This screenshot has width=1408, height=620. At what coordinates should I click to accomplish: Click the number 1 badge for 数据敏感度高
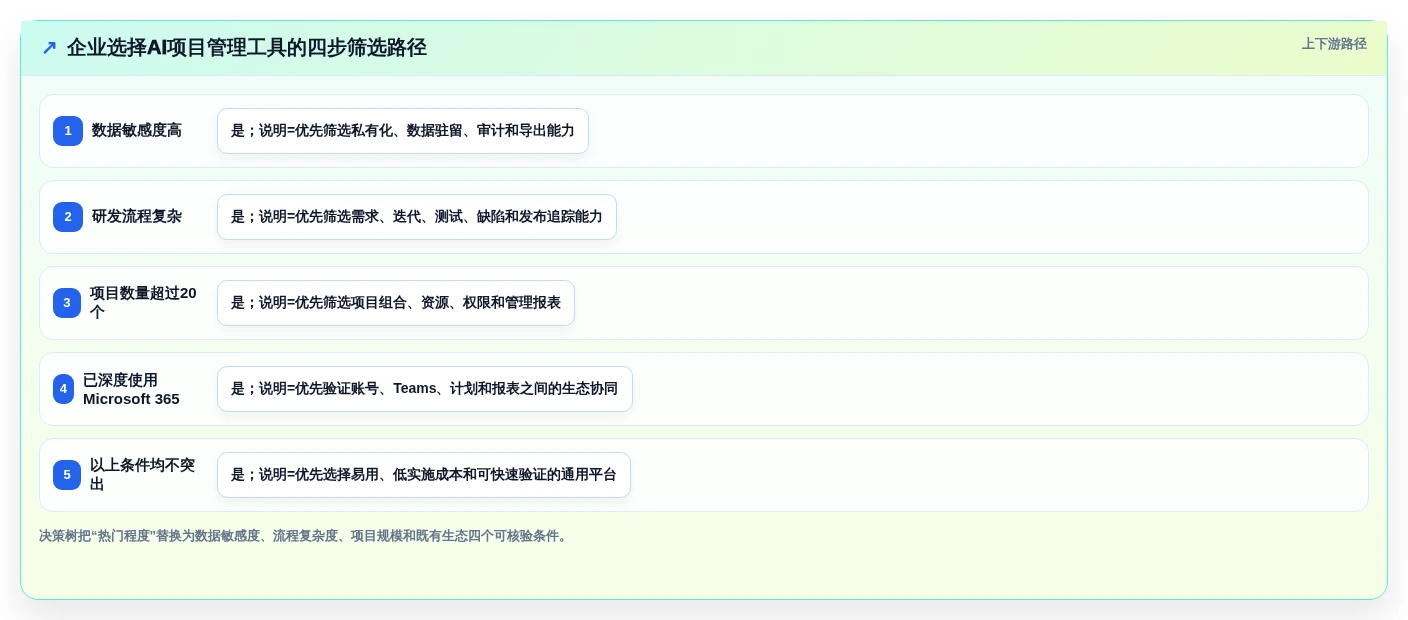point(68,131)
